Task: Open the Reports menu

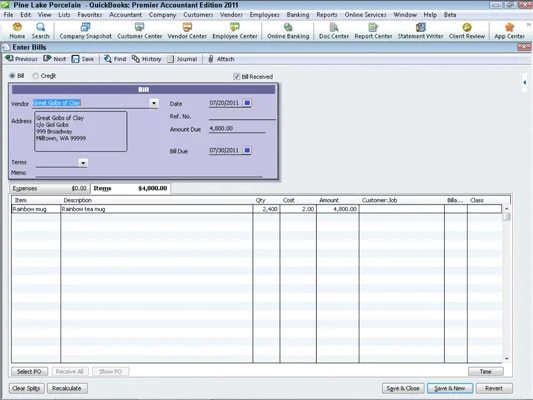Action: [327, 15]
